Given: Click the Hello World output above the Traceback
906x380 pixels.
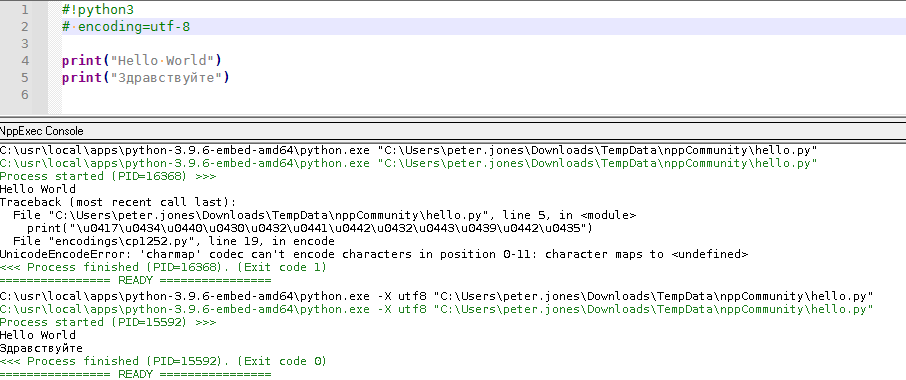Looking at the screenshot, I should click(38, 189).
